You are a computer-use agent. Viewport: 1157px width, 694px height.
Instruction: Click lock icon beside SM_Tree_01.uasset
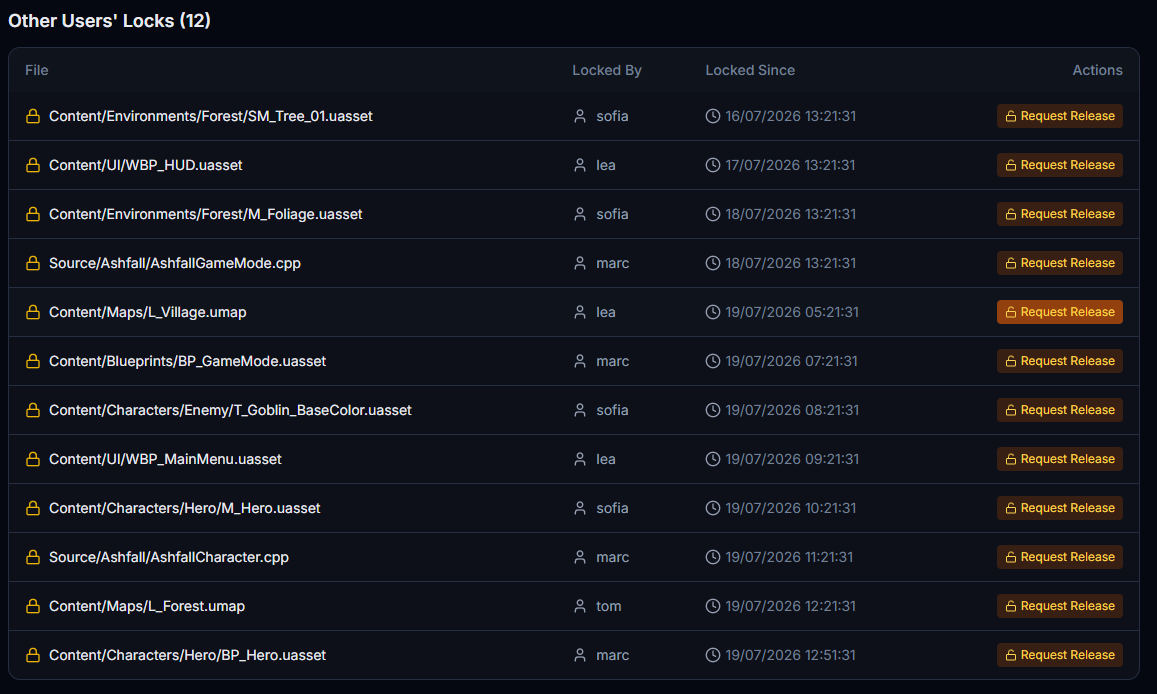(x=32, y=116)
